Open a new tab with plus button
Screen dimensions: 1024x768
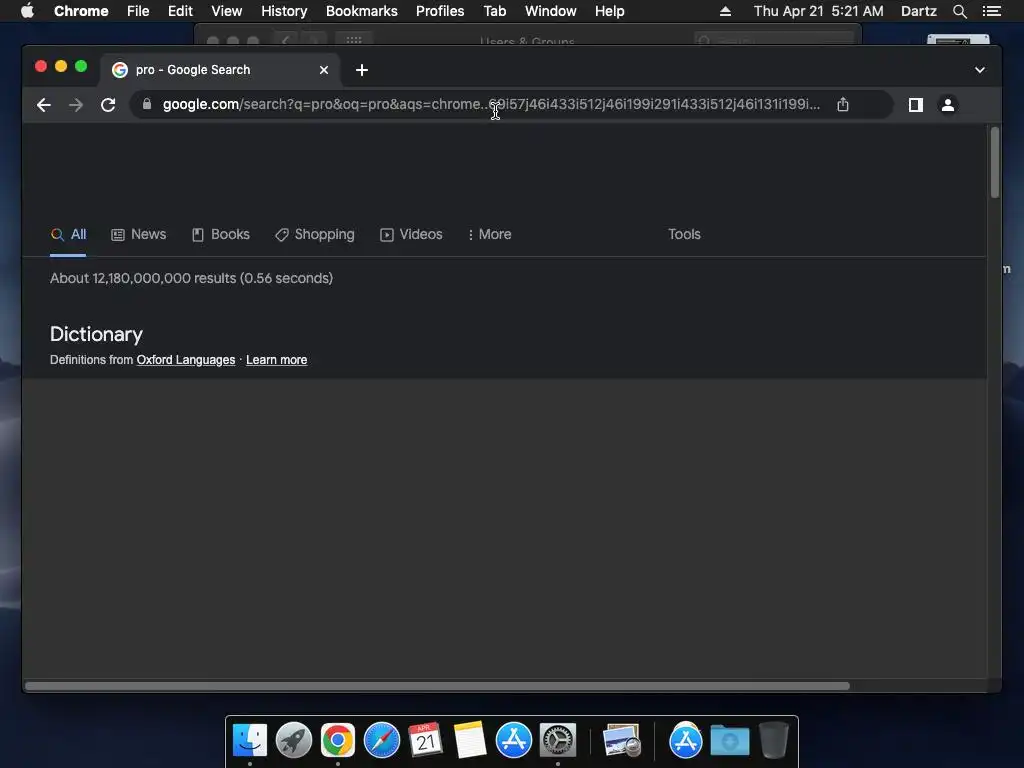(362, 70)
